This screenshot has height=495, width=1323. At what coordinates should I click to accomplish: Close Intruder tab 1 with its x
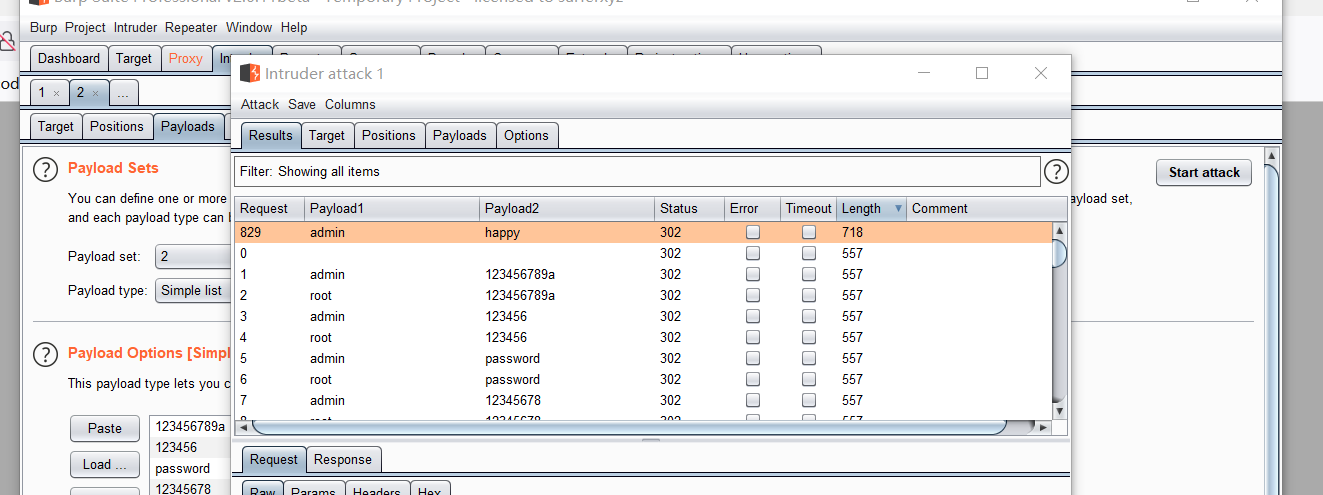56,93
